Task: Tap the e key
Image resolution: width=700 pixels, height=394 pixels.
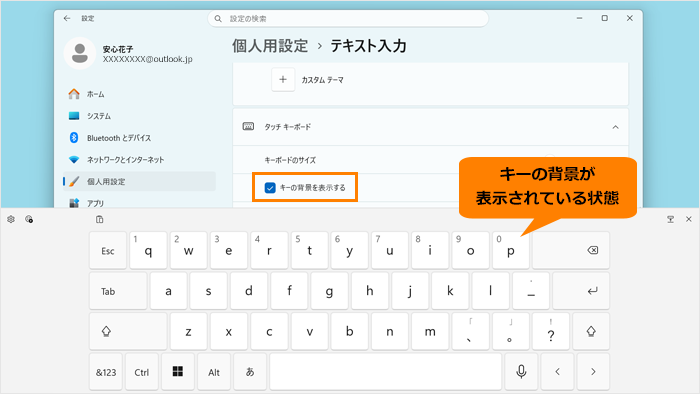Action: point(229,250)
